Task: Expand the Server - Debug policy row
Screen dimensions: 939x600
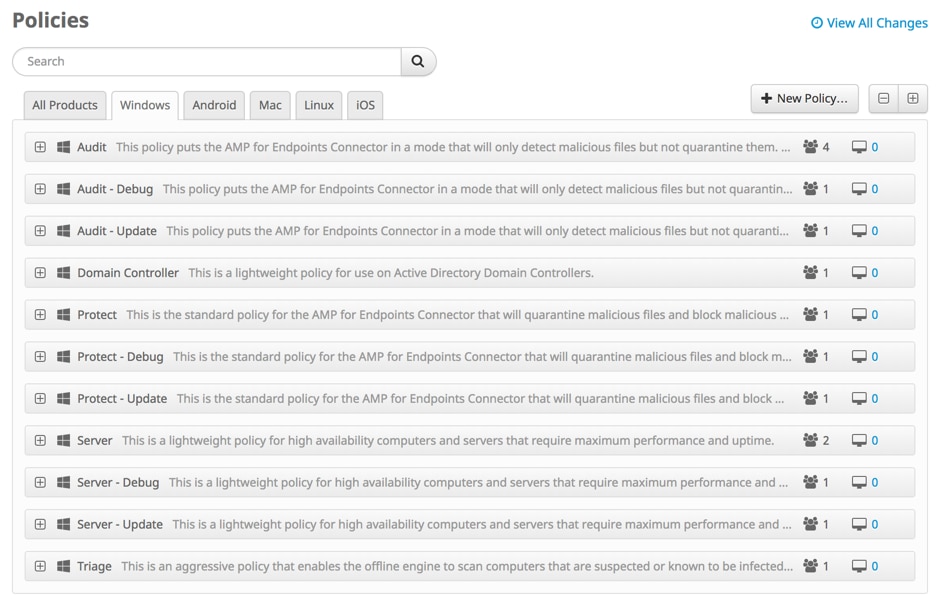Action: point(40,482)
